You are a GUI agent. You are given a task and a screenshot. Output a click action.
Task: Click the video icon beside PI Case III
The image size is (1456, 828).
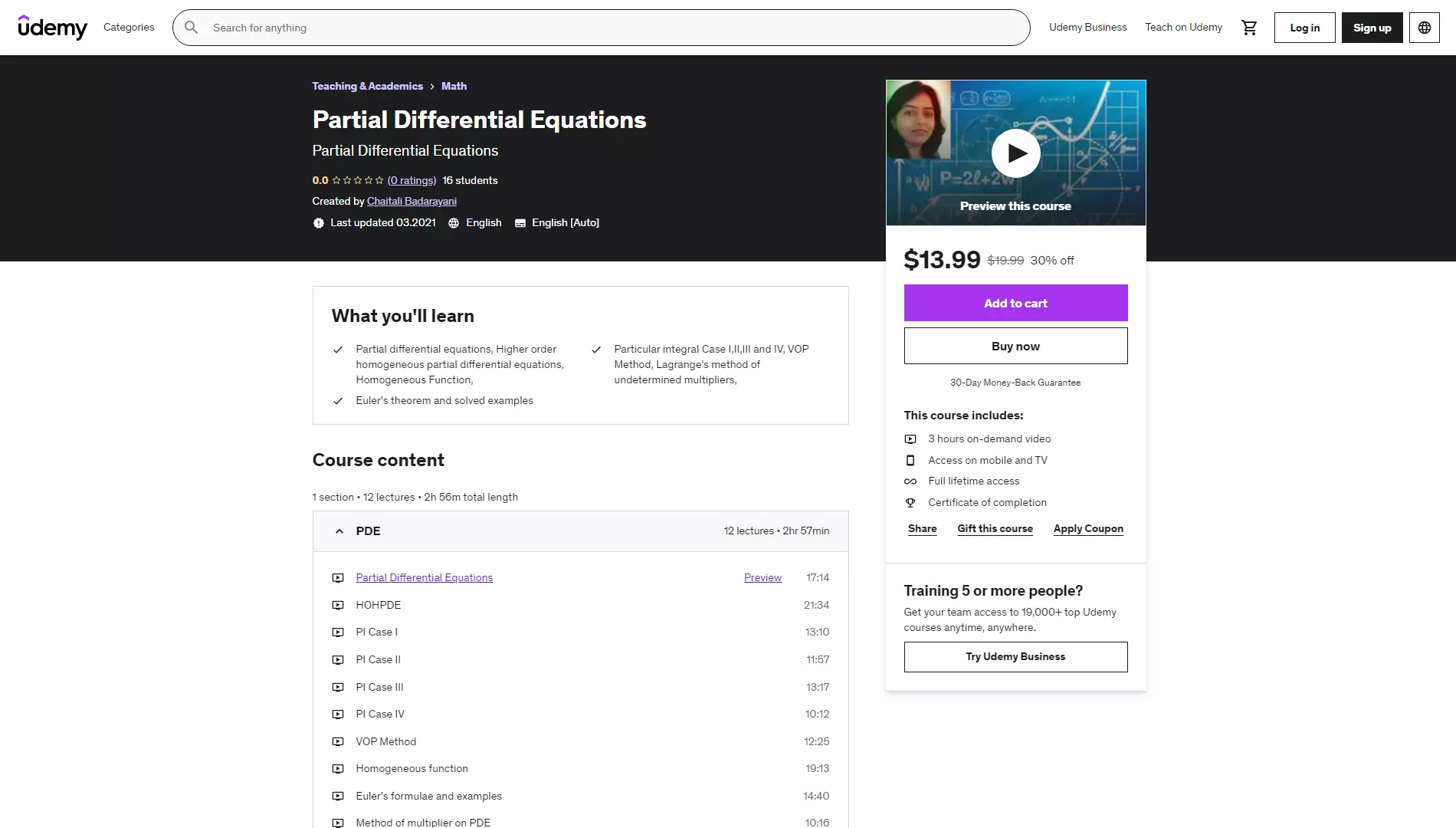338,688
